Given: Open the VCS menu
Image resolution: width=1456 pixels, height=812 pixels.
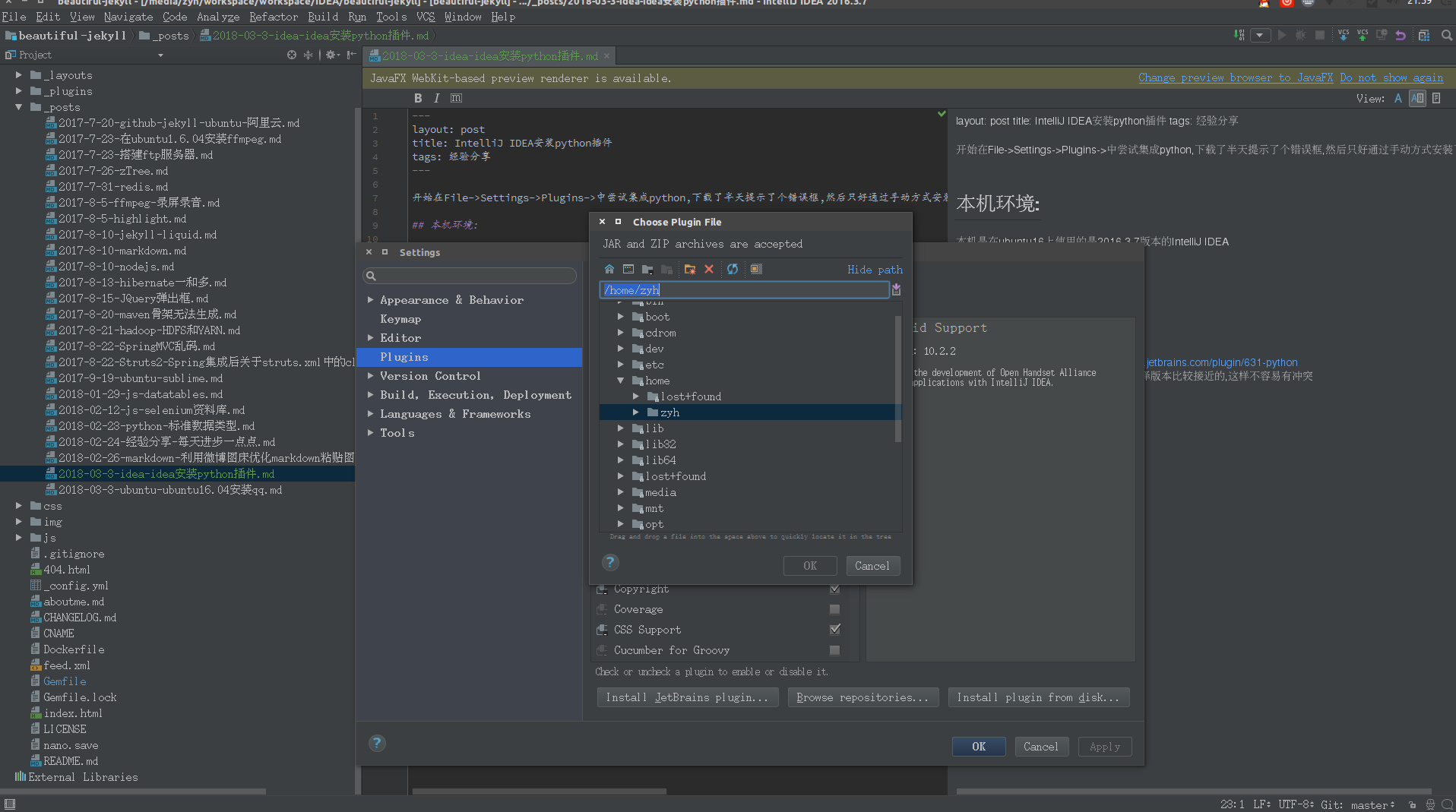Looking at the screenshot, I should pos(426,17).
